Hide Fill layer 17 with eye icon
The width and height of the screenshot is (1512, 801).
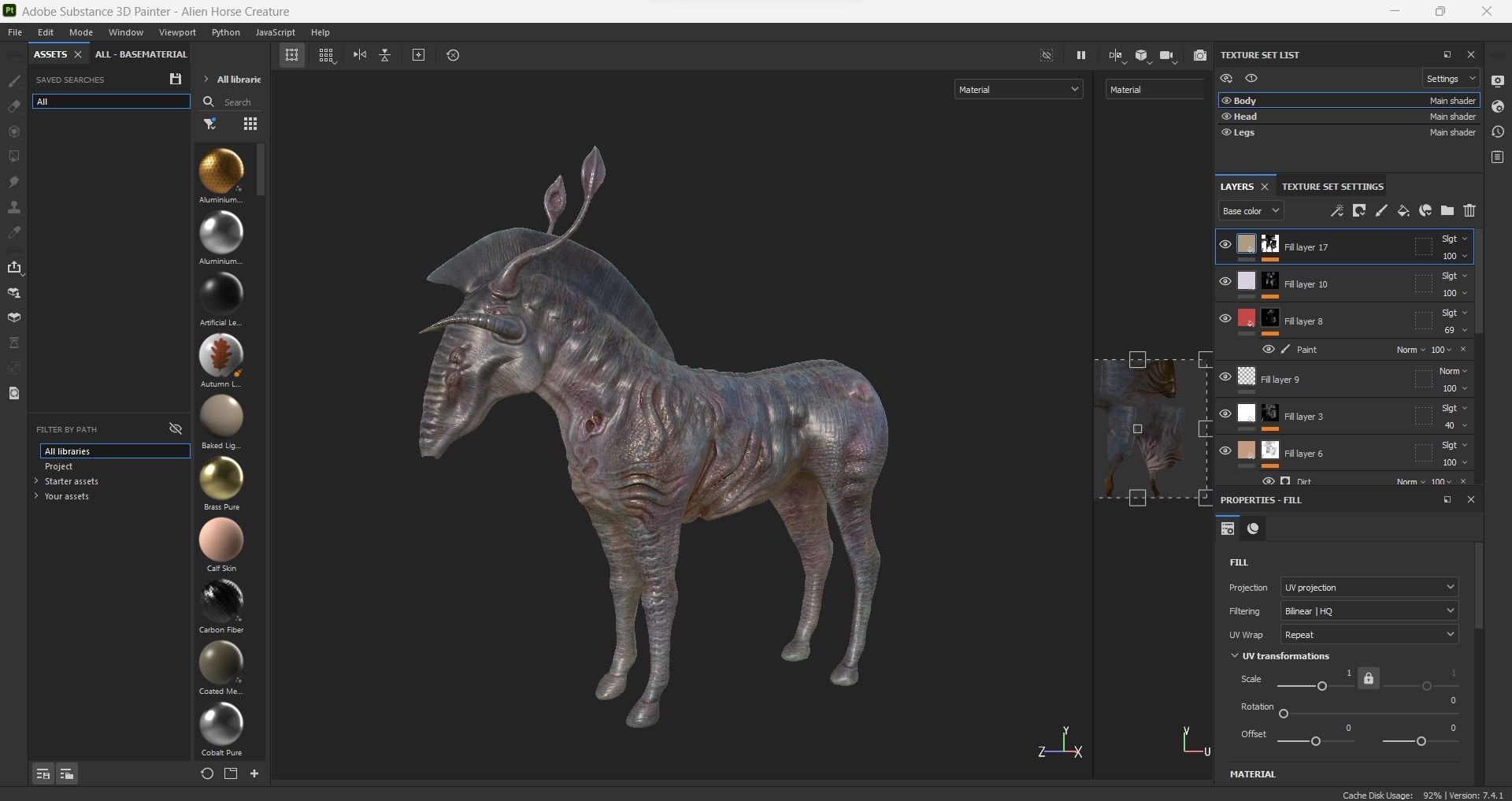(x=1225, y=245)
